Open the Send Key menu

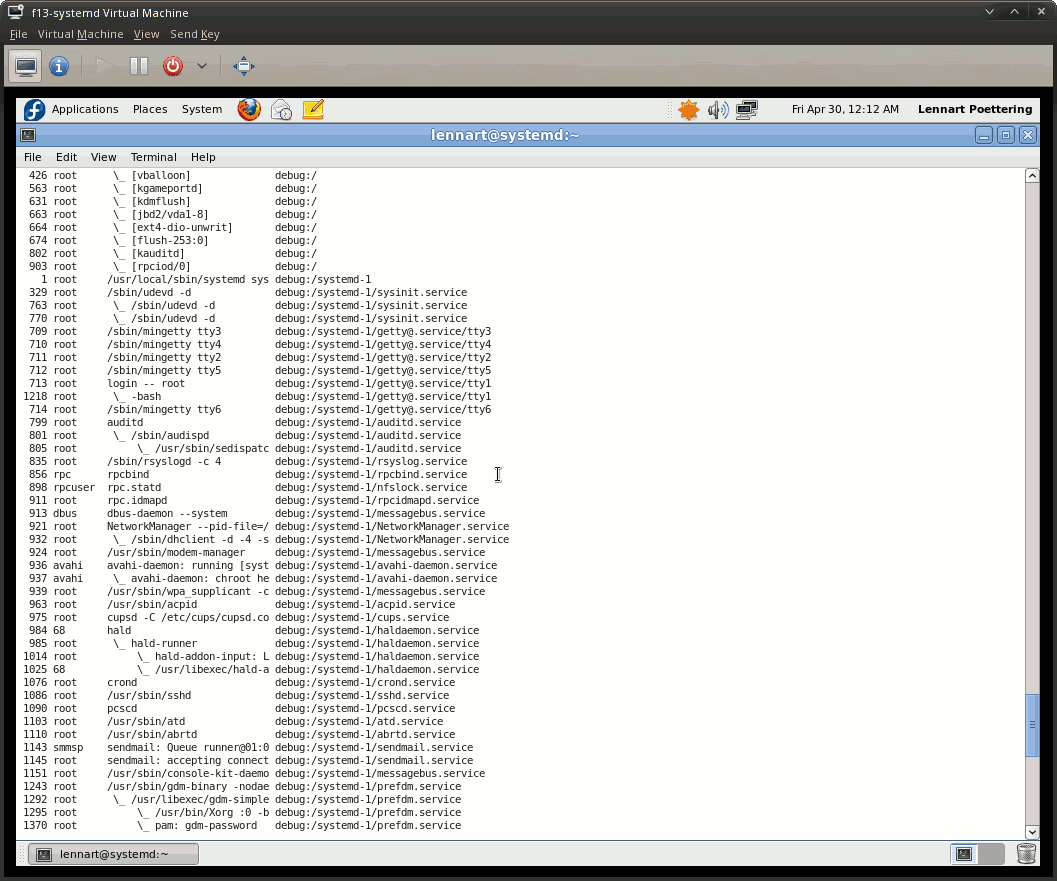(x=194, y=34)
